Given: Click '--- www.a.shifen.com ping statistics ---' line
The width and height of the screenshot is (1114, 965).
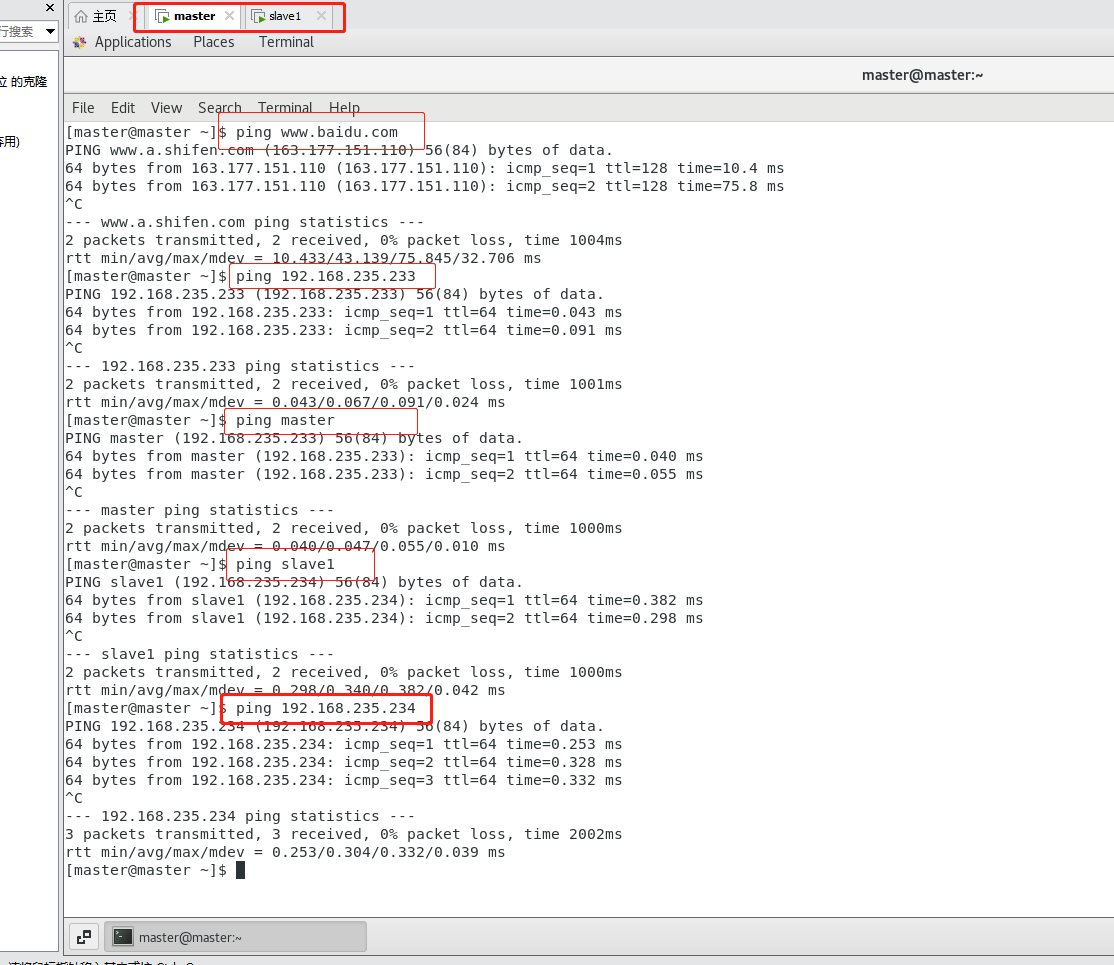Looking at the screenshot, I should pyautogui.click(x=244, y=222).
